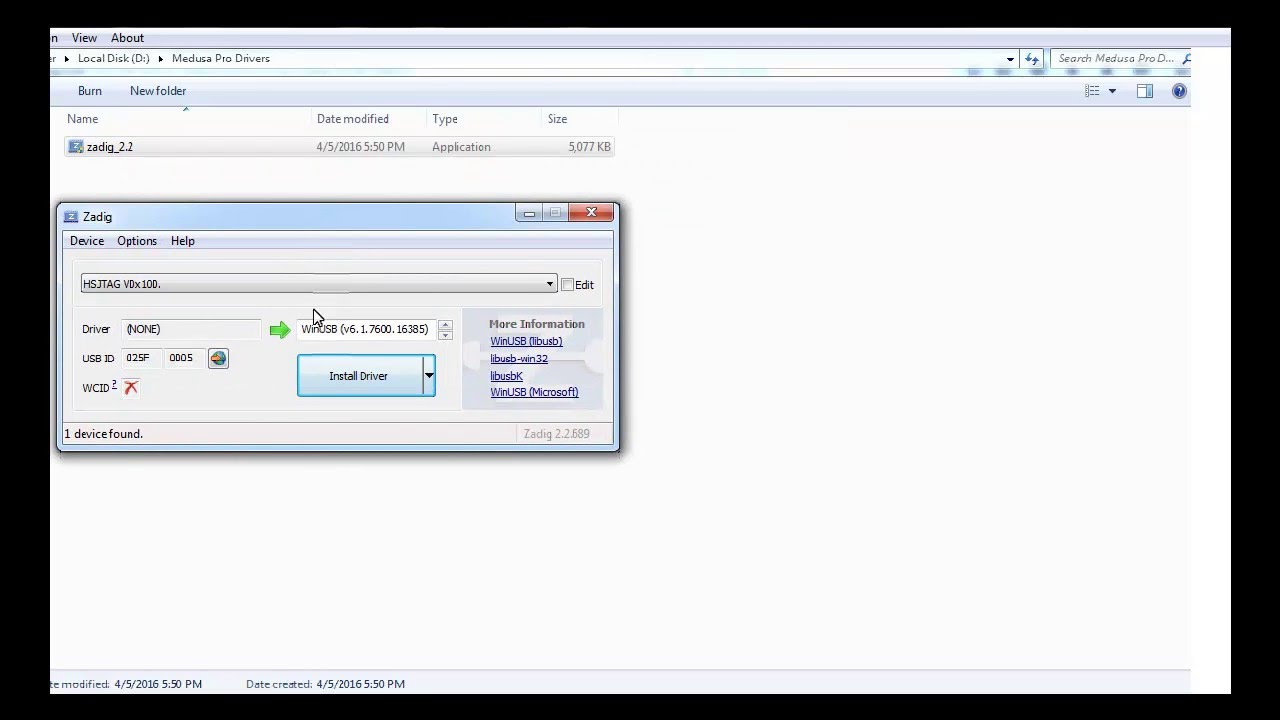Click the '1 device found.' status text

tap(104, 434)
